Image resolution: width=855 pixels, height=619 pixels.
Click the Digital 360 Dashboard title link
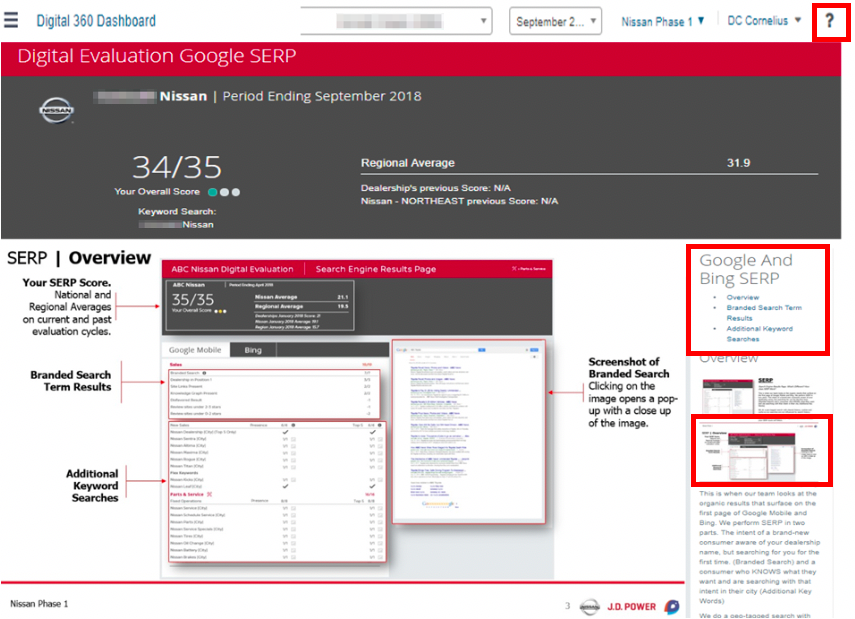pyautogui.click(x=96, y=21)
